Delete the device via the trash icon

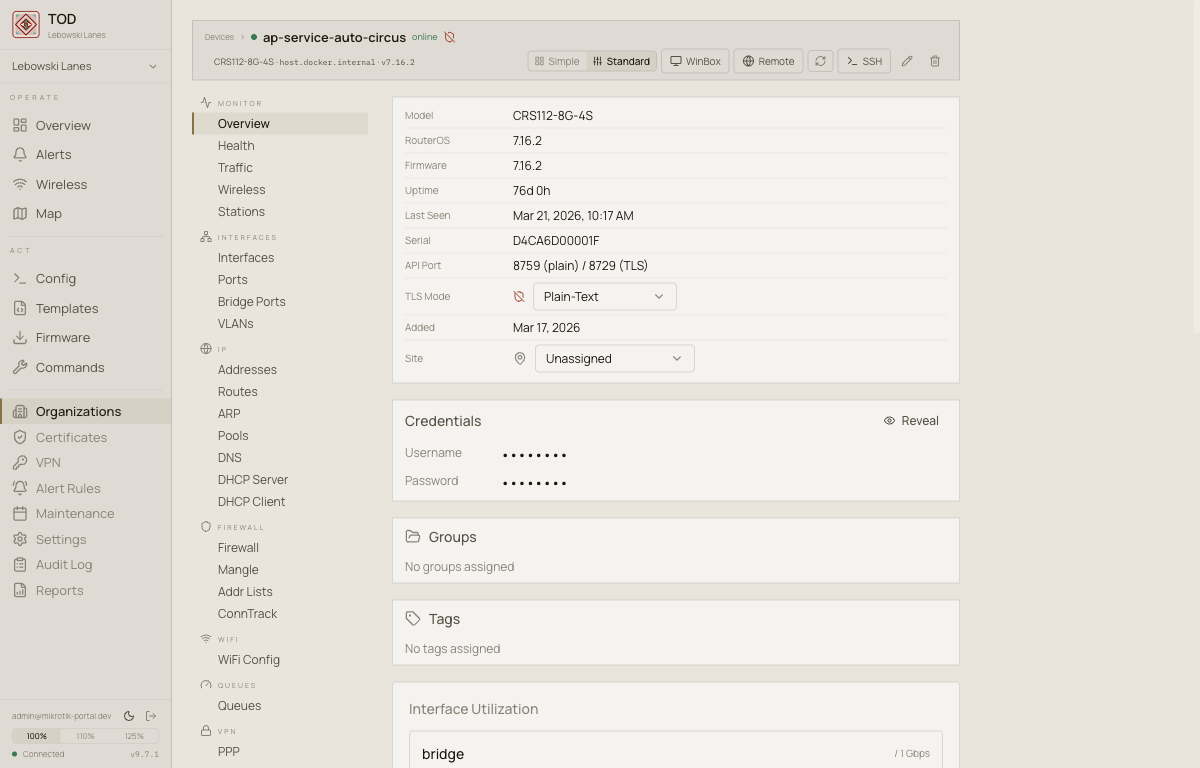[x=935, y=61]
